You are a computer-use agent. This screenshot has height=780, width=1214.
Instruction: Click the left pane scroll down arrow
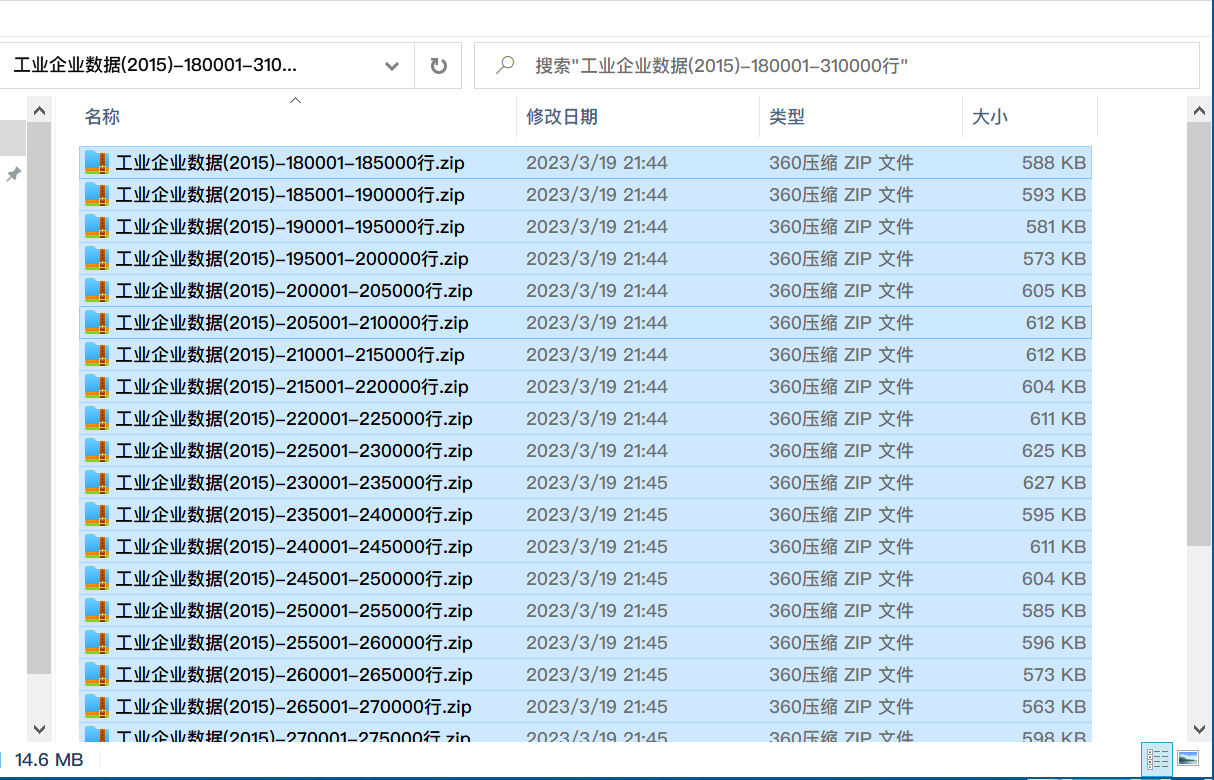pos(40,729)
